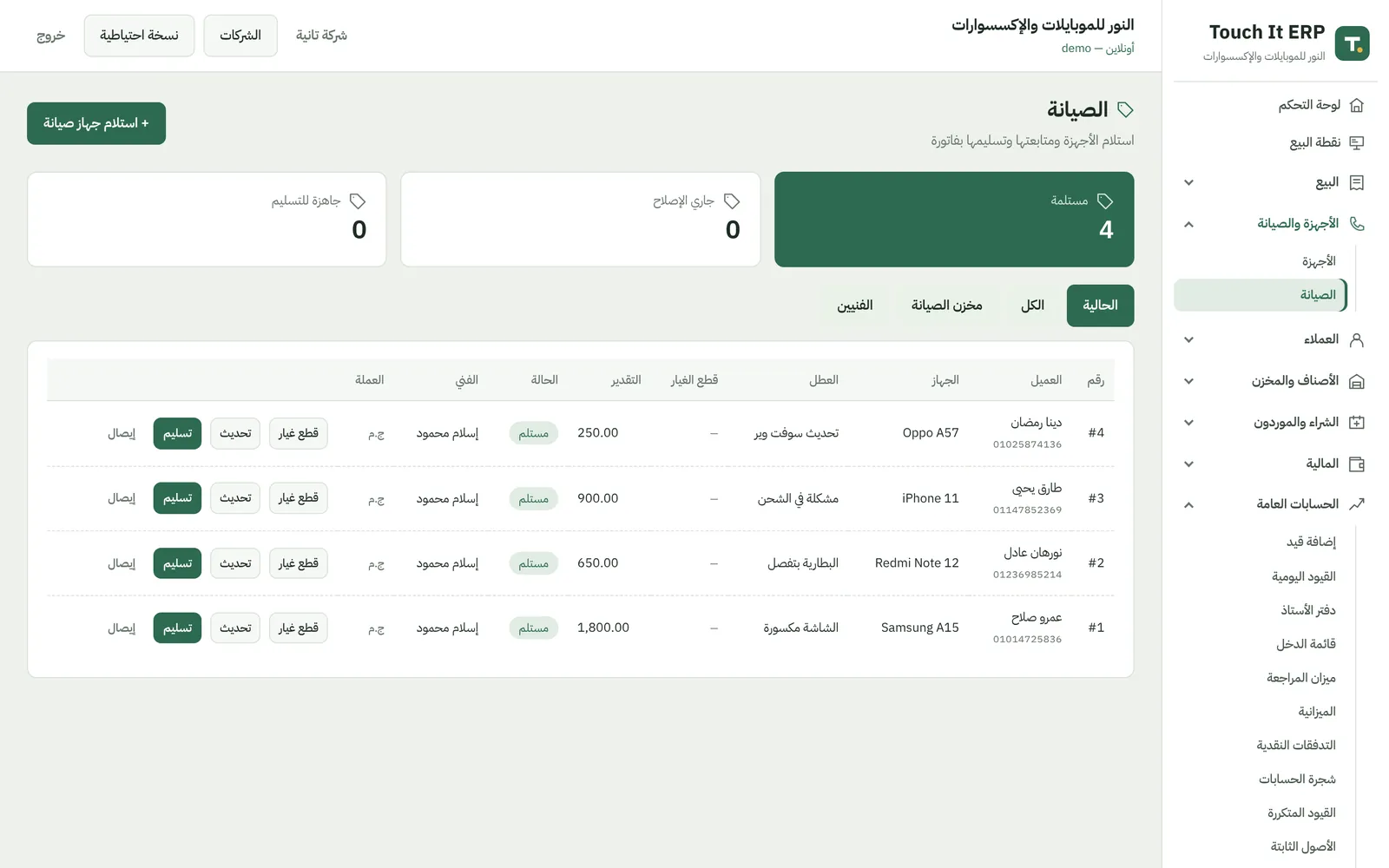Viewport: 1389px width, 868px height.
Task: Expand the البيع sidebar section chevron
Action: pos(1189,182)
